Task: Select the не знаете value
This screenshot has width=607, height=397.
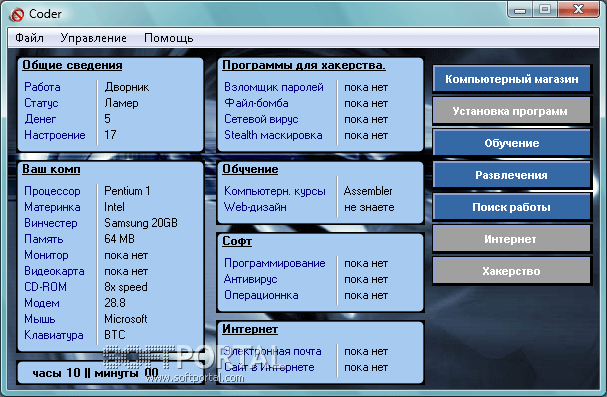Action: pos(369,207)
